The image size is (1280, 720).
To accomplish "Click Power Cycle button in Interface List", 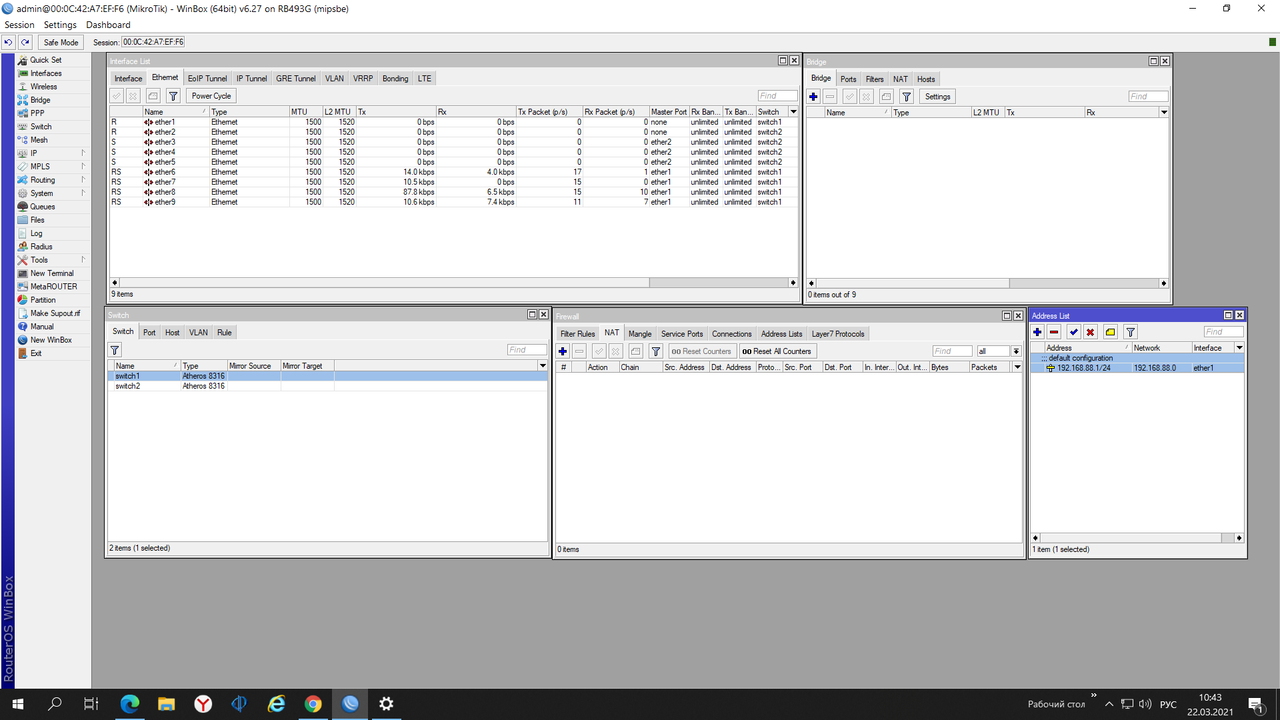I will [x=211, y=96].
